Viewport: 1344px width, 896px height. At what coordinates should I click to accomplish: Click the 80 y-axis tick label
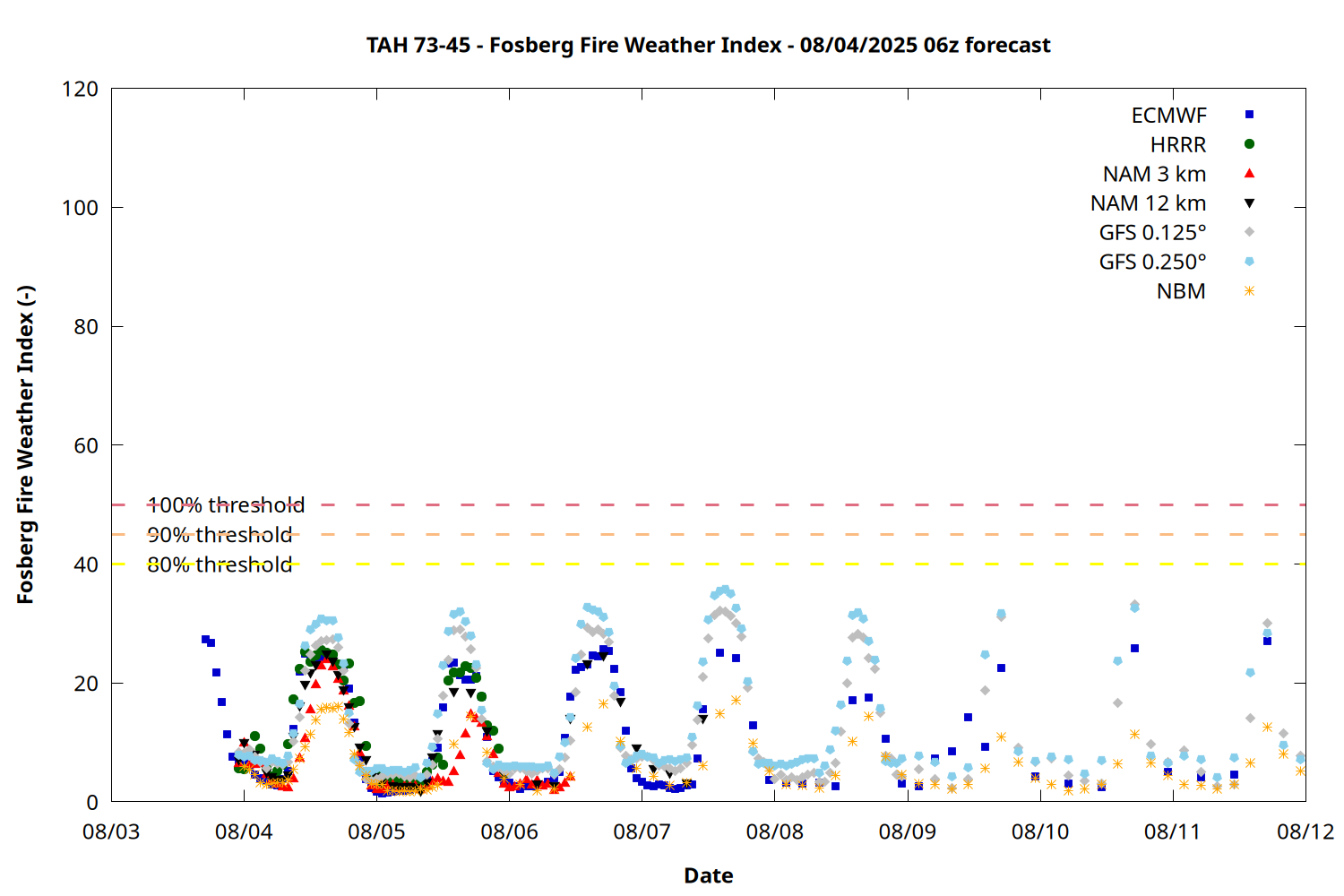coord(86,327)
